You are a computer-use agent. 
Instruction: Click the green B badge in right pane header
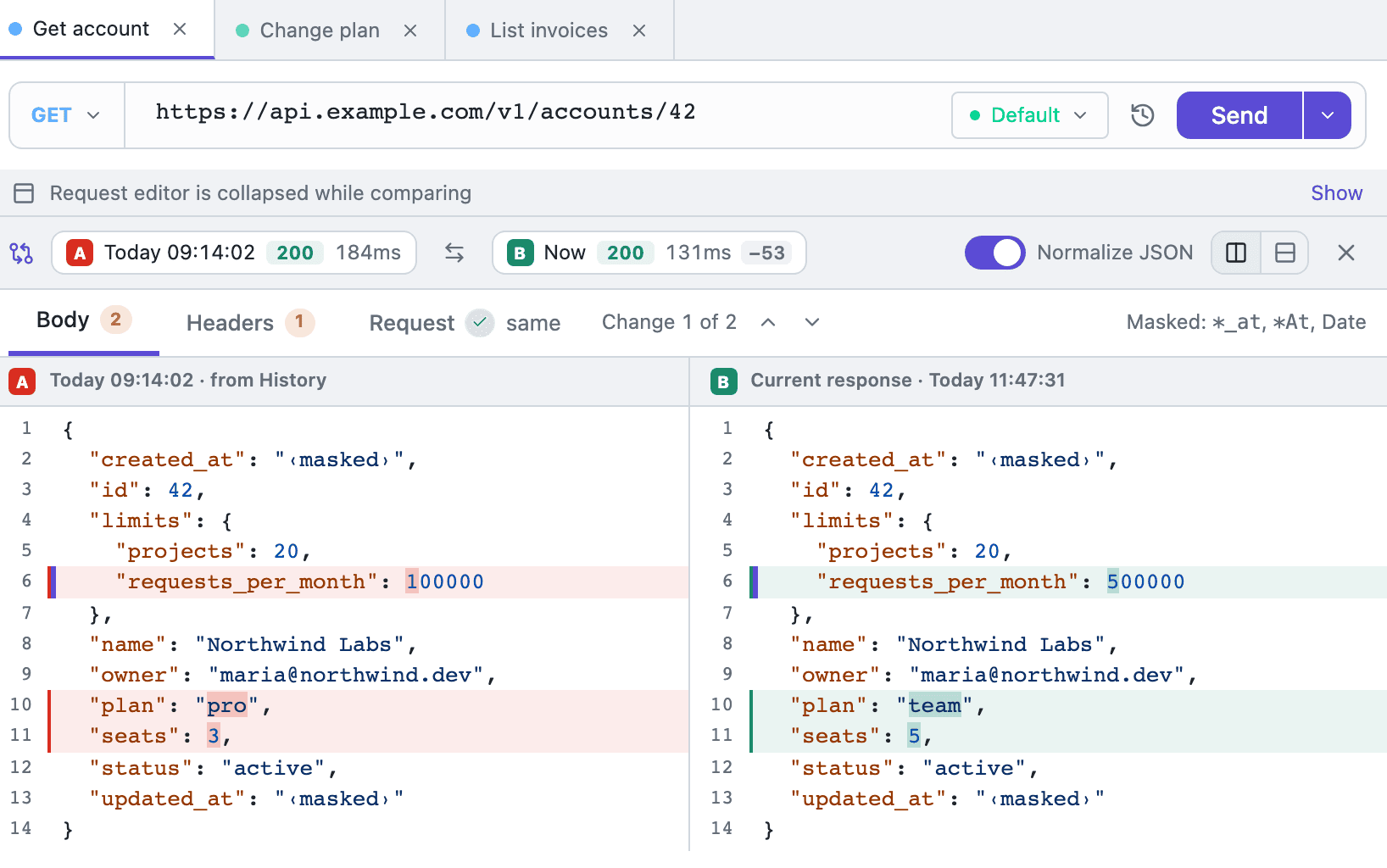coord(723,381)
